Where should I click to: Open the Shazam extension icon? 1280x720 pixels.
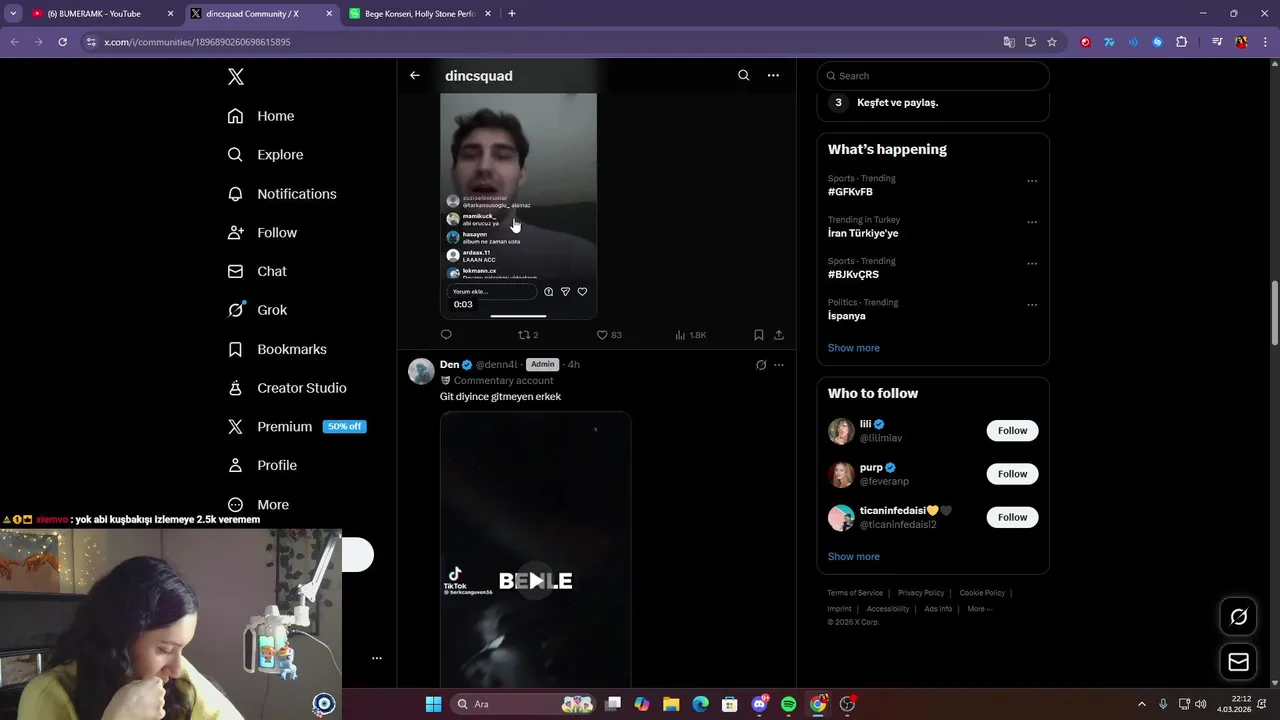coord(1157,42)
